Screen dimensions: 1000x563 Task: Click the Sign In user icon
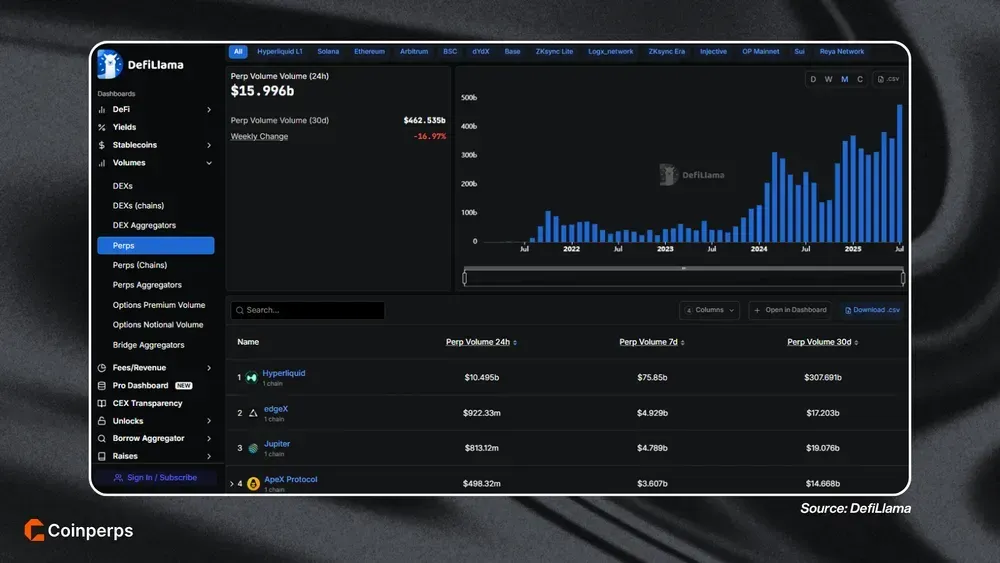pyautogui.click(x=118, y=478)
